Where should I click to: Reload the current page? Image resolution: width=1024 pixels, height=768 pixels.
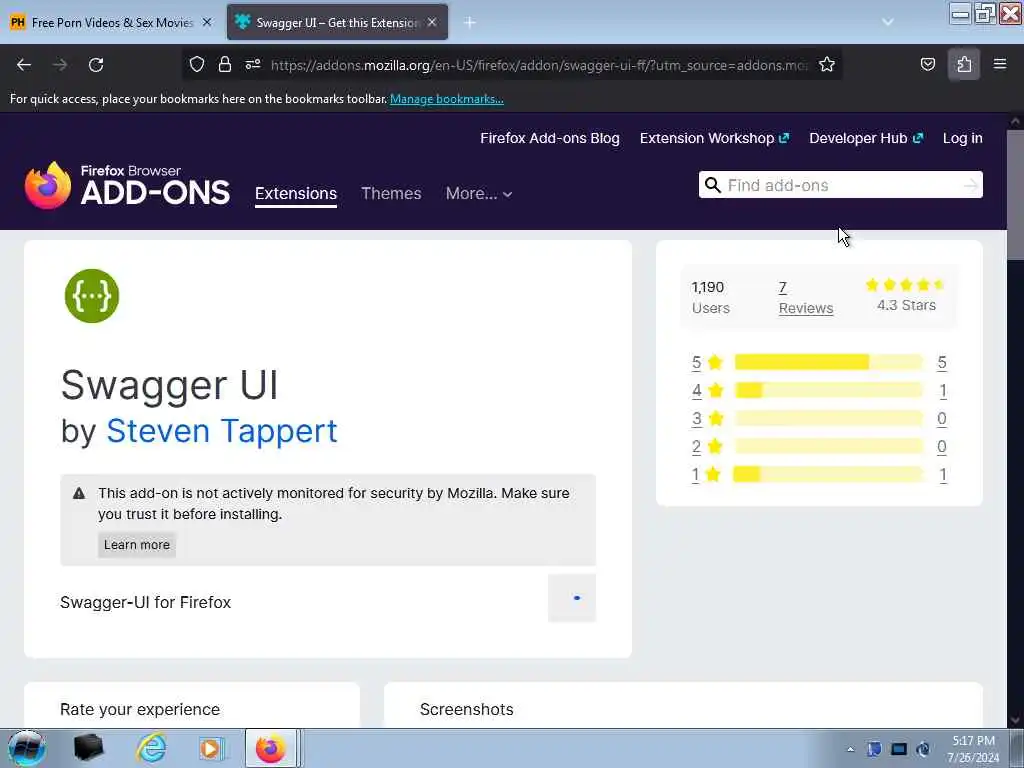pos(96,65)
